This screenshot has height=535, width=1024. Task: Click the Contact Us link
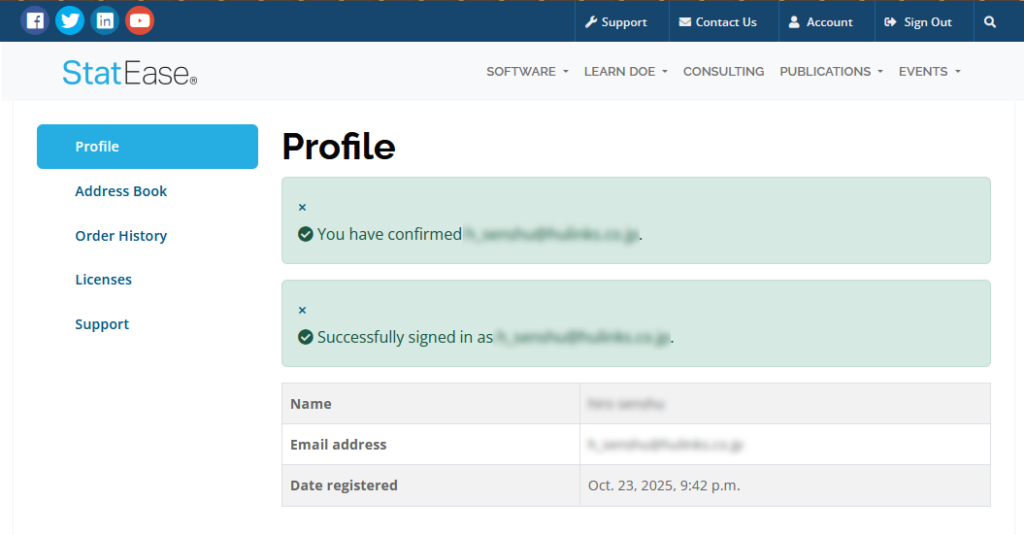point(718,22)
